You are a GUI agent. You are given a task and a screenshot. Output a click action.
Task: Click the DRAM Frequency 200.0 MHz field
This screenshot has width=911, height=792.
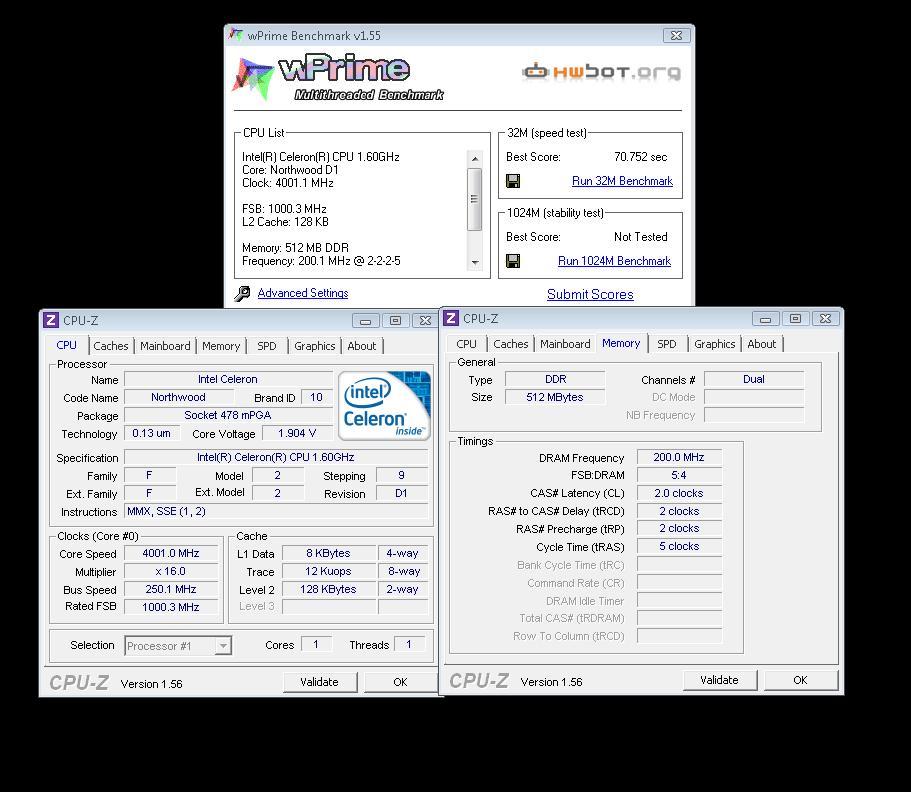point(679,457)
